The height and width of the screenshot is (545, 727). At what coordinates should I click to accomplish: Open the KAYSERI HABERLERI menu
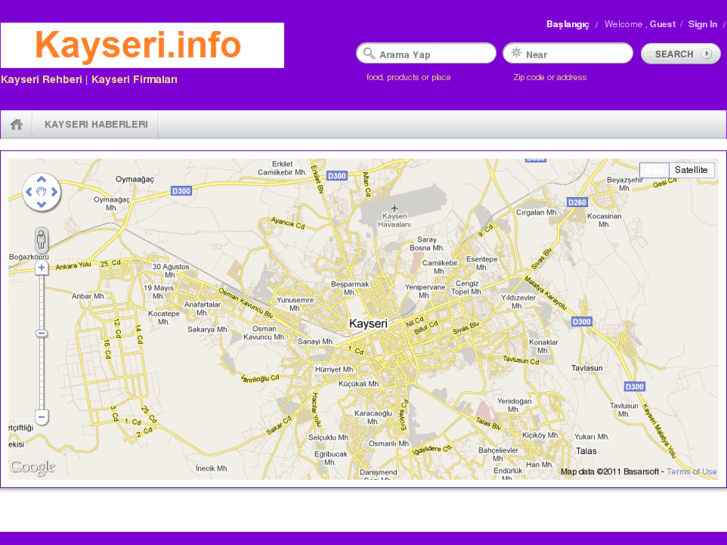96,124
